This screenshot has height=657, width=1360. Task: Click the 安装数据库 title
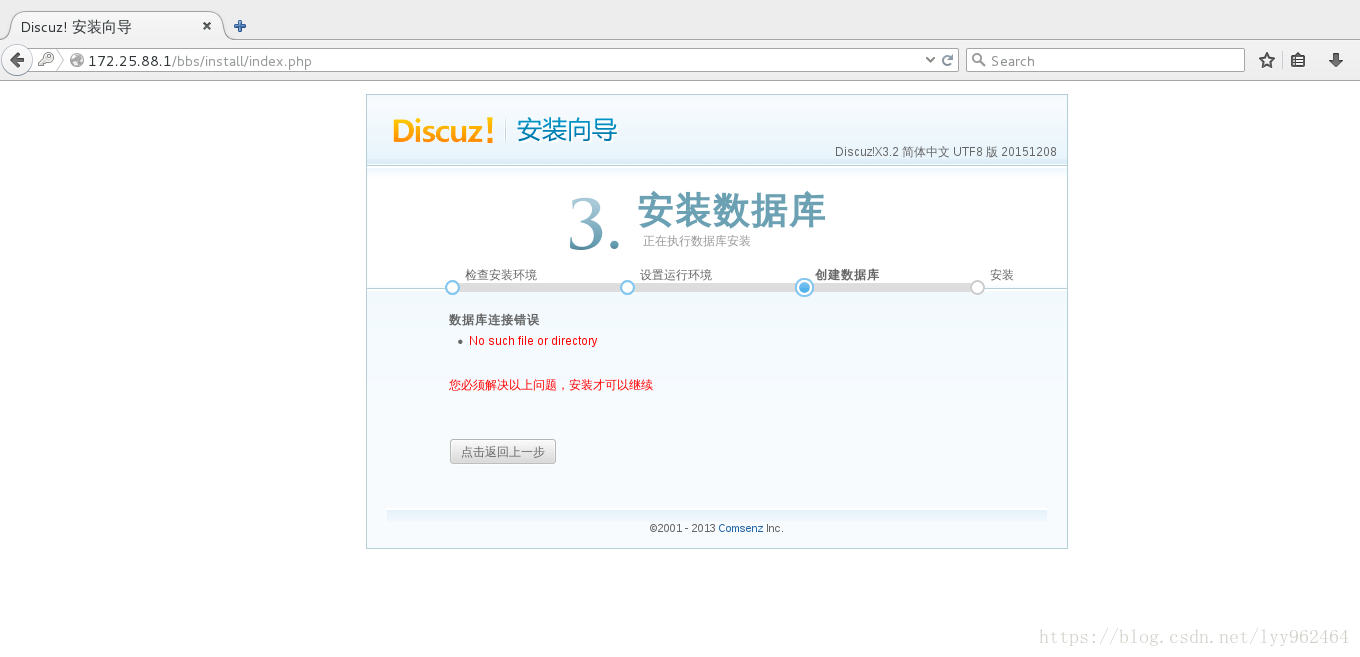(x=732, y=211)
